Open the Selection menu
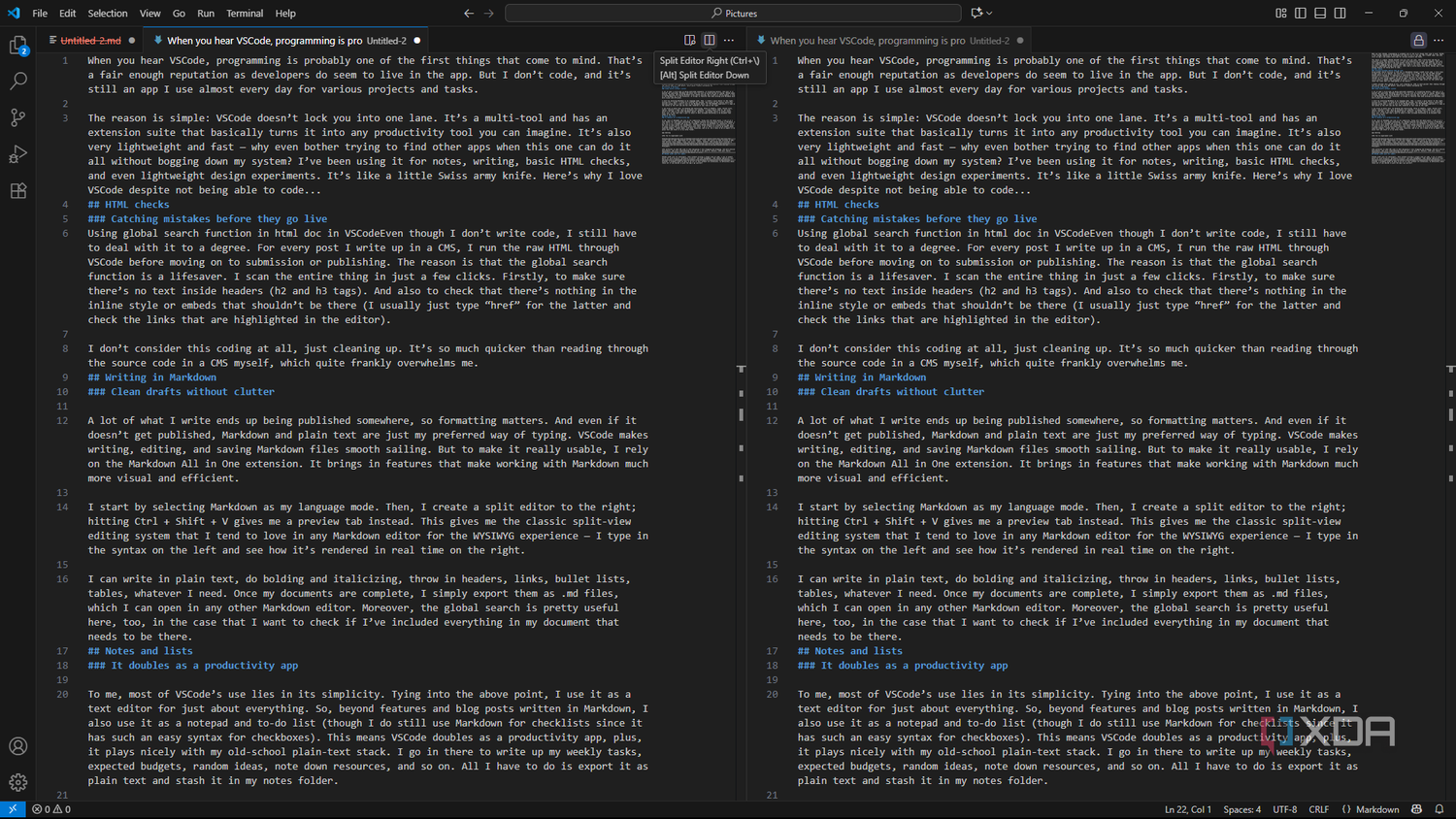Image resolution: width=1456 pixels, height=819 pixels. point(108,13)
